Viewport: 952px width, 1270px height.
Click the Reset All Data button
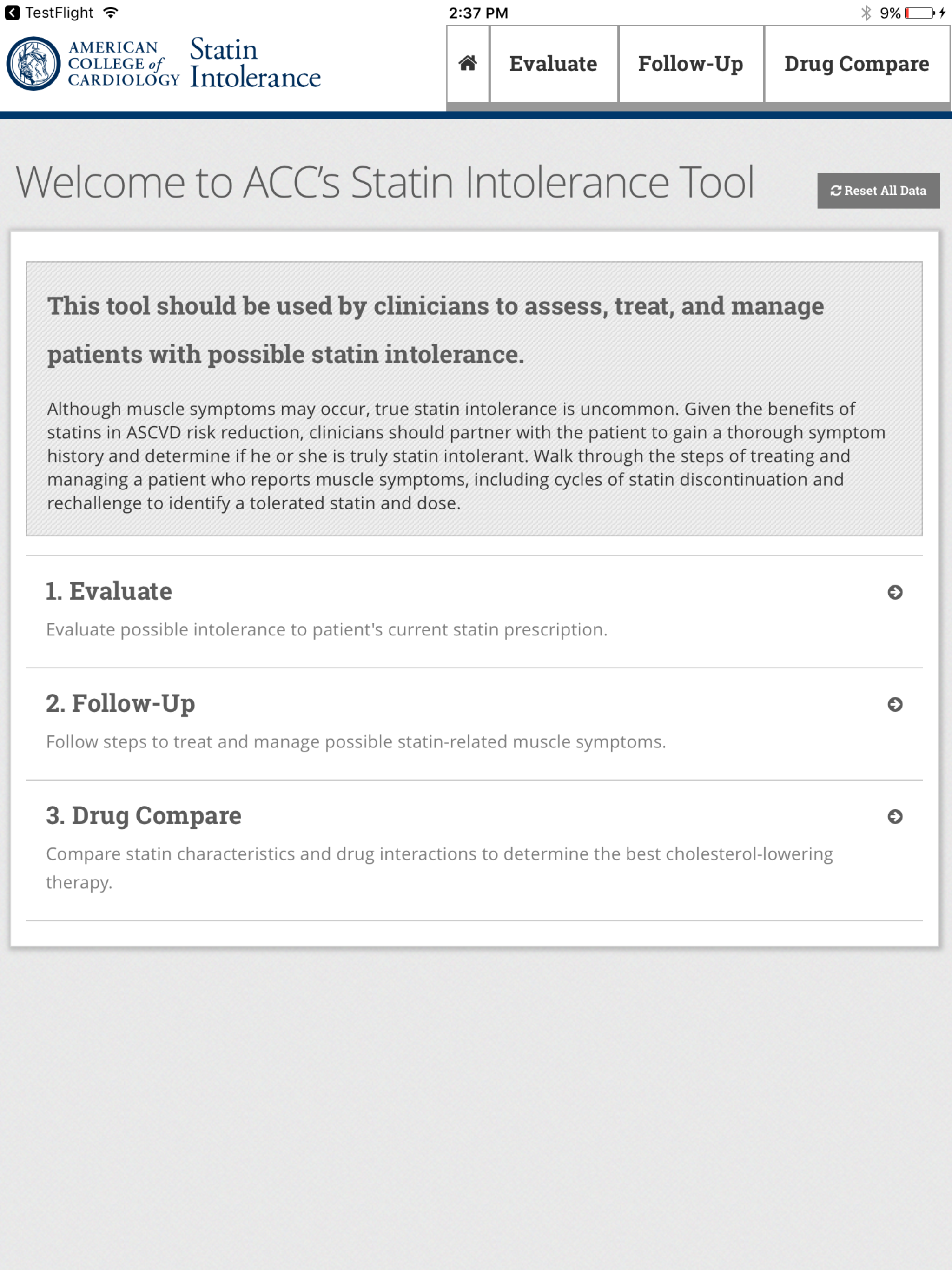(x=879, y=191)
